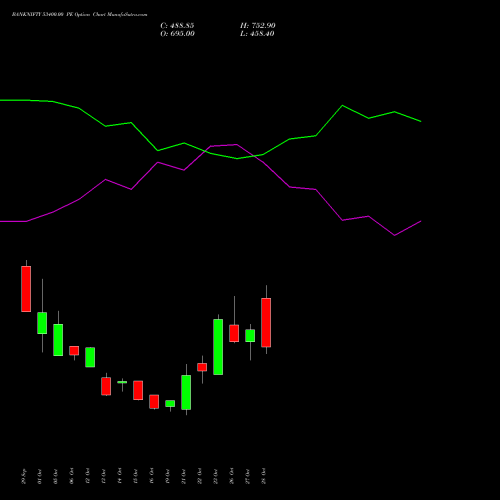Click the 26 Oct date axis label
Image resolution: width=500 pixels, height=500 pixels.
coord(232,476)
